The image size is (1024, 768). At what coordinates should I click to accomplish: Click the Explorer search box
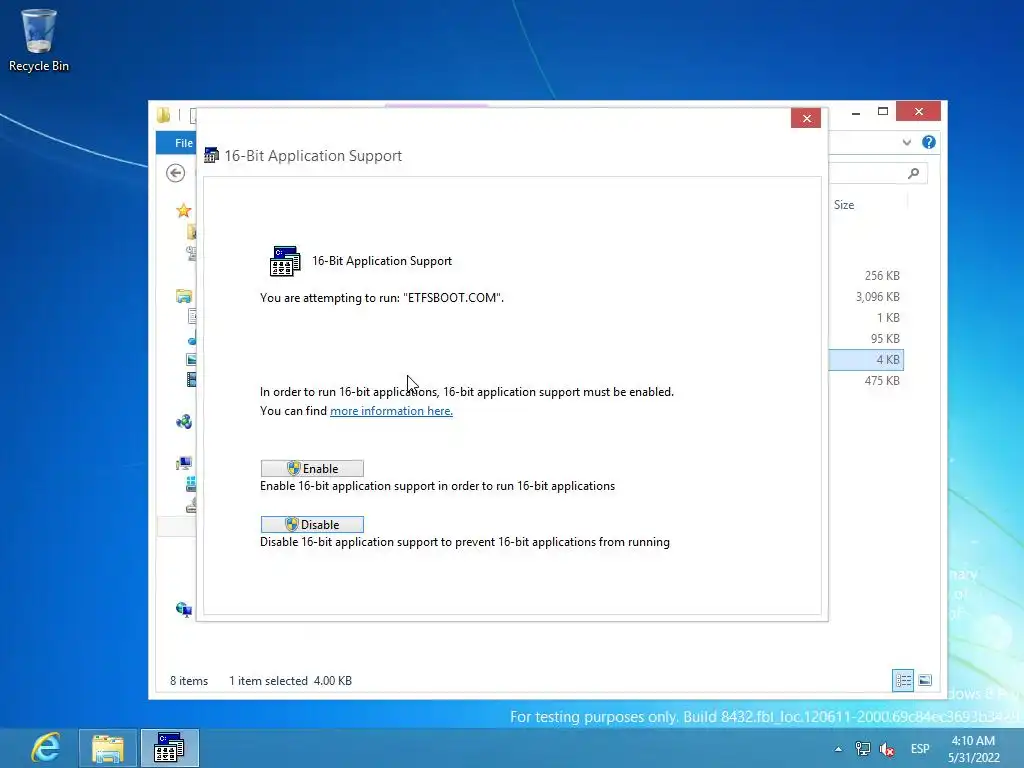[878, 173]
